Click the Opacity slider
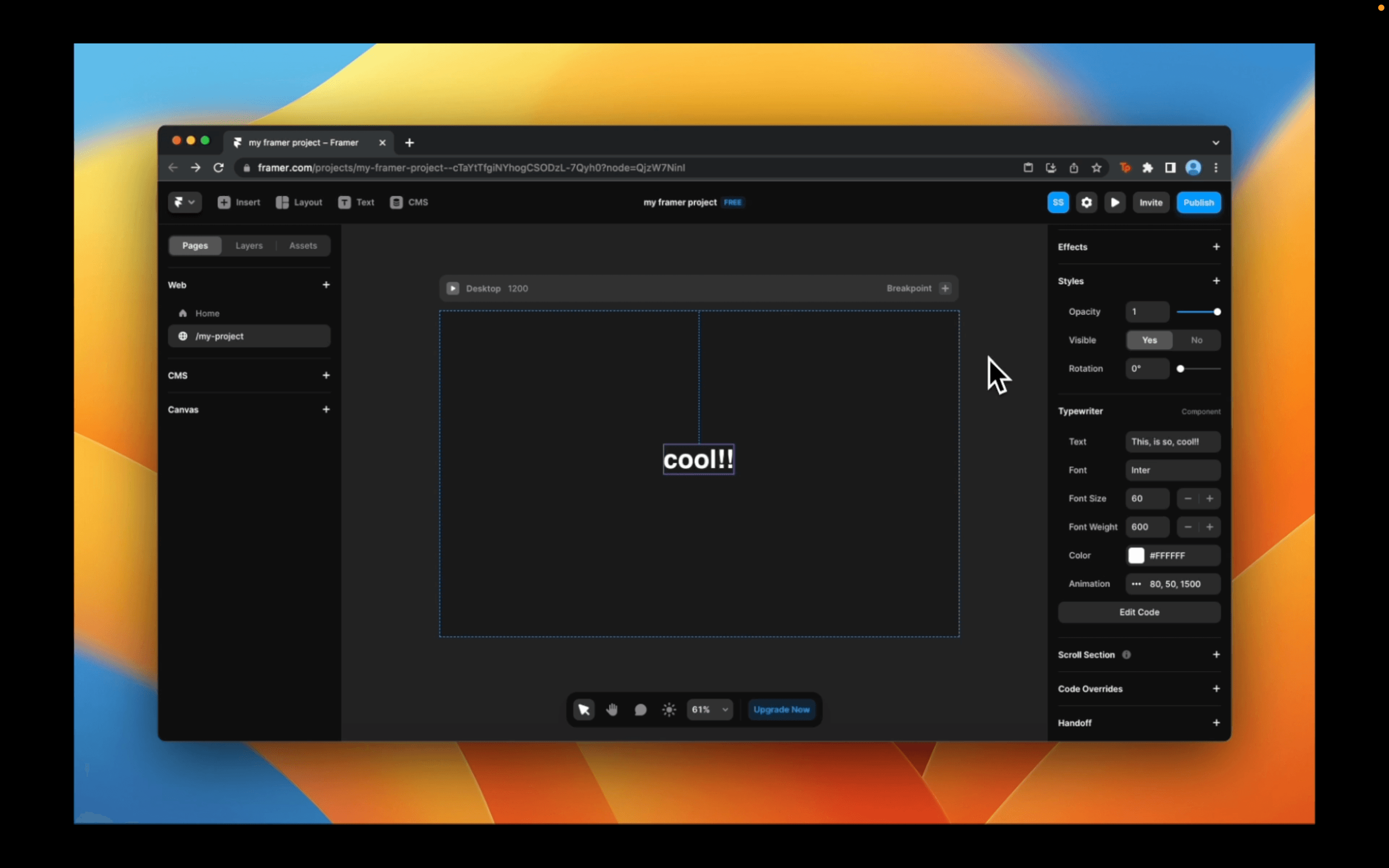1389x868 pixels. [x=1198, y=311]
